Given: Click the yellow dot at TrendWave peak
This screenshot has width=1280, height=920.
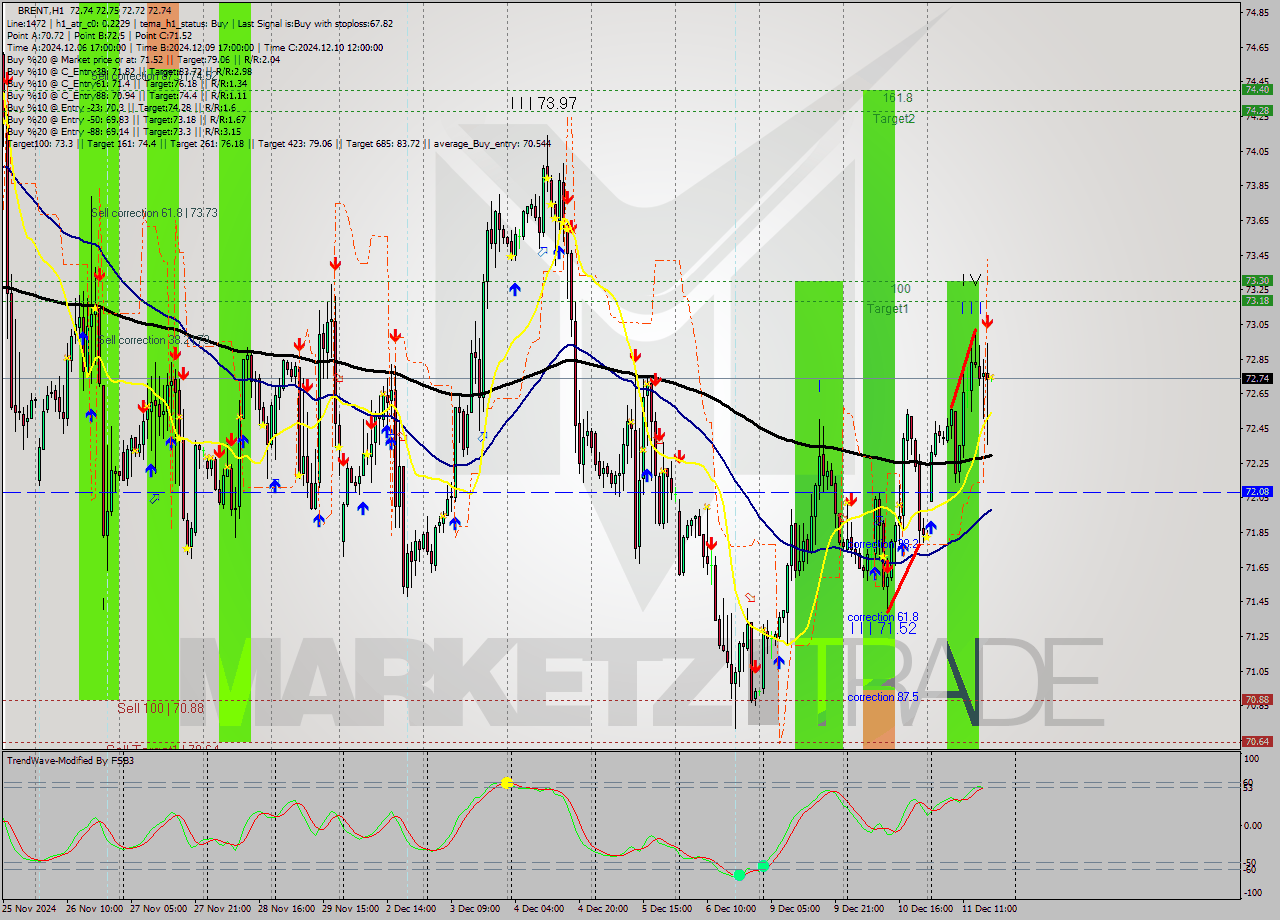Looking at the screenshot, I should 507,783.
